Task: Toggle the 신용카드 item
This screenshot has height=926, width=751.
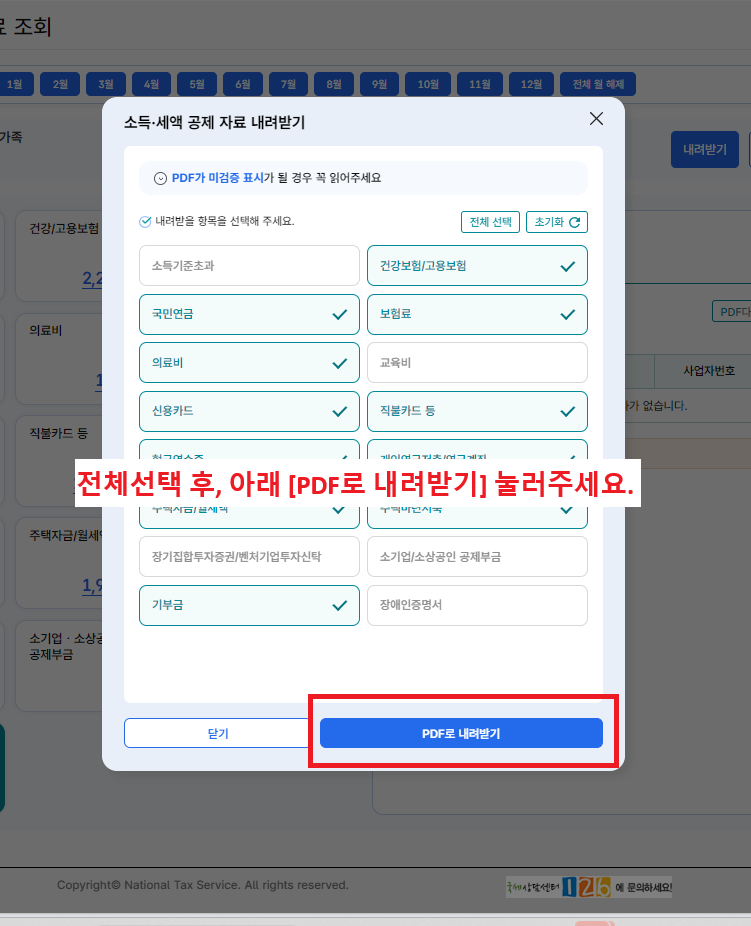Action: [249, 411]
